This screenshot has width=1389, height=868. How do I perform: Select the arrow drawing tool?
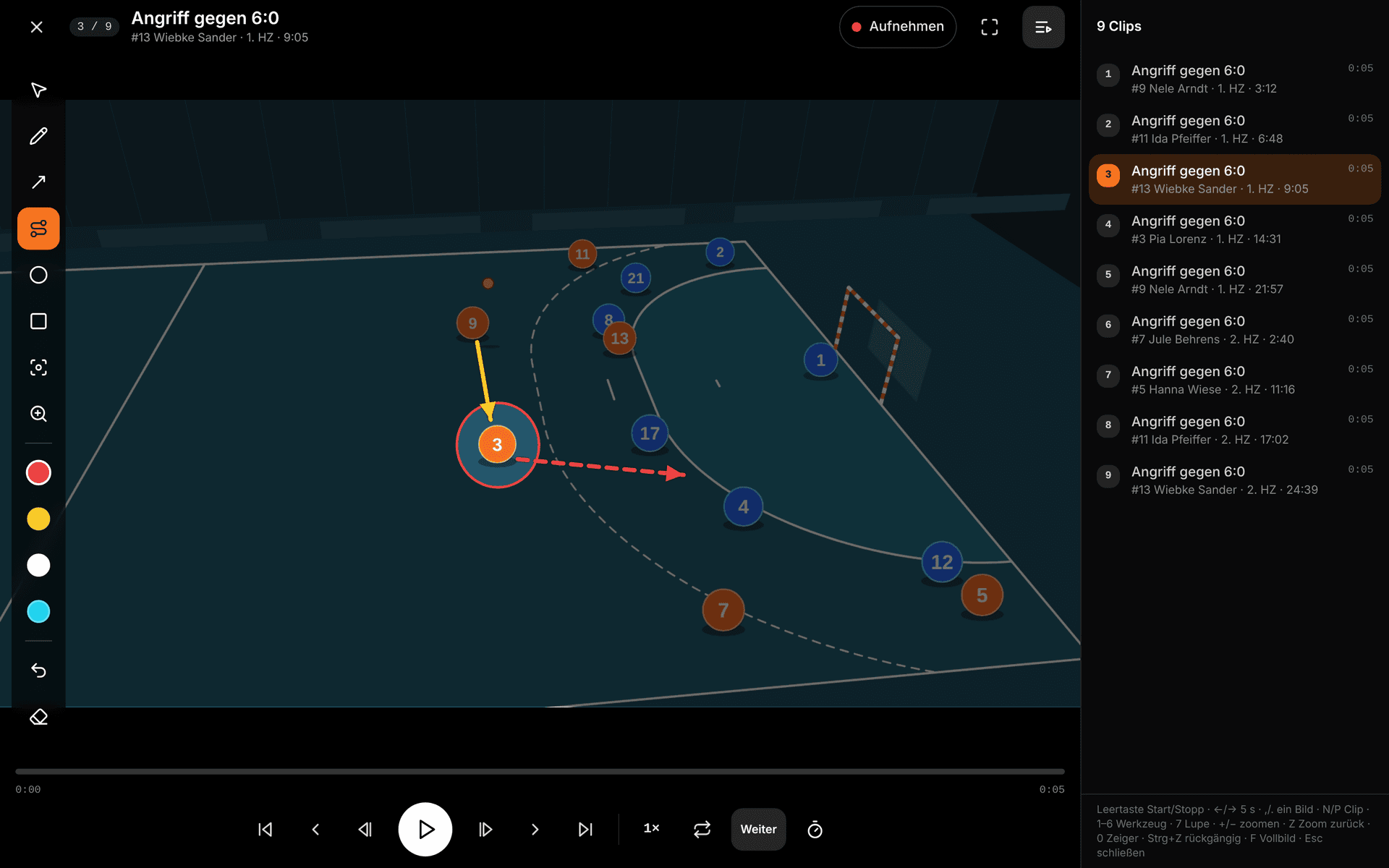[x=38, y=182]
